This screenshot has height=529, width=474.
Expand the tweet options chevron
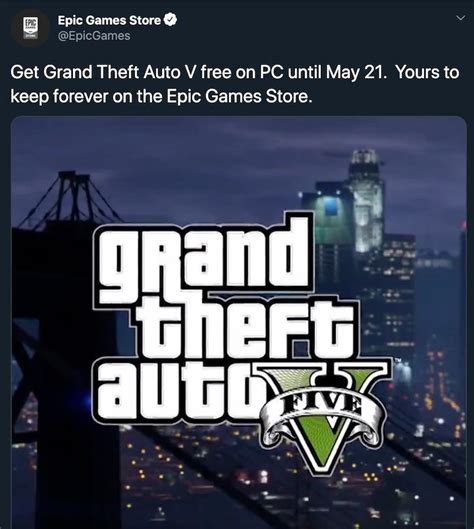tap(461, 18)
